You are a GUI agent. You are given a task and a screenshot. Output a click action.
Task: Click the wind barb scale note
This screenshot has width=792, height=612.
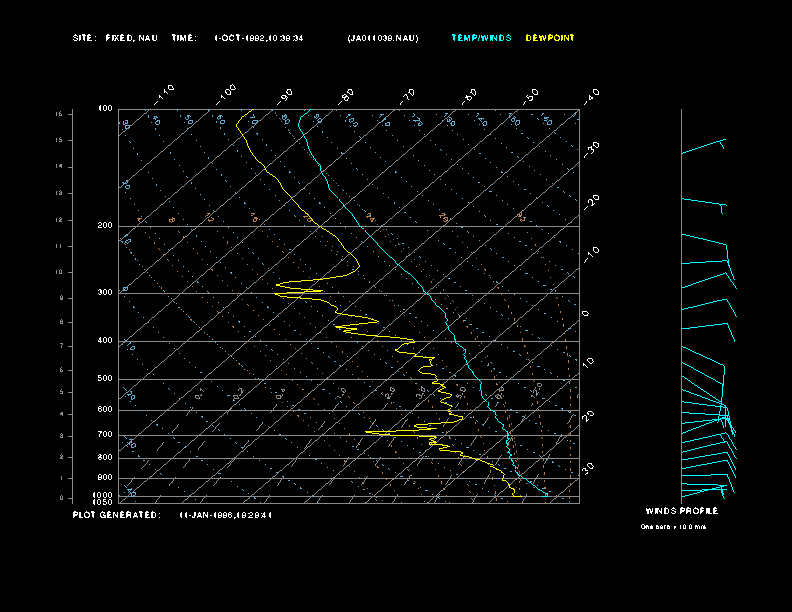point(673,526)
